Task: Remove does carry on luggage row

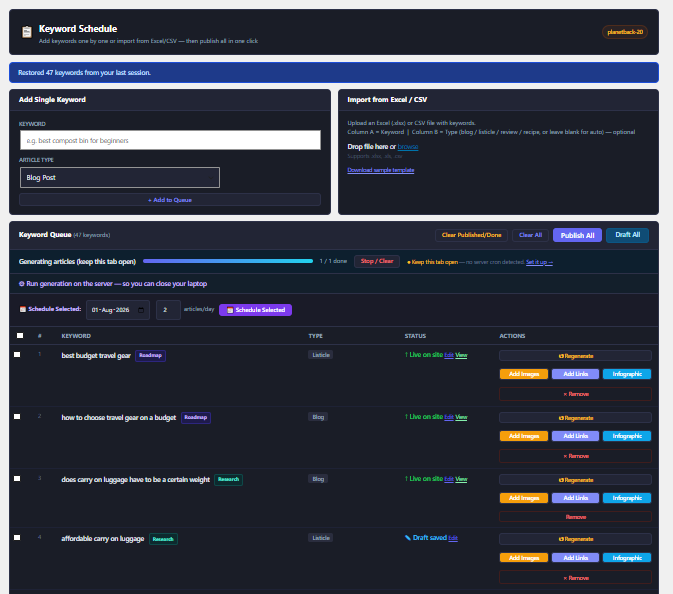Action: click(575, 517)
